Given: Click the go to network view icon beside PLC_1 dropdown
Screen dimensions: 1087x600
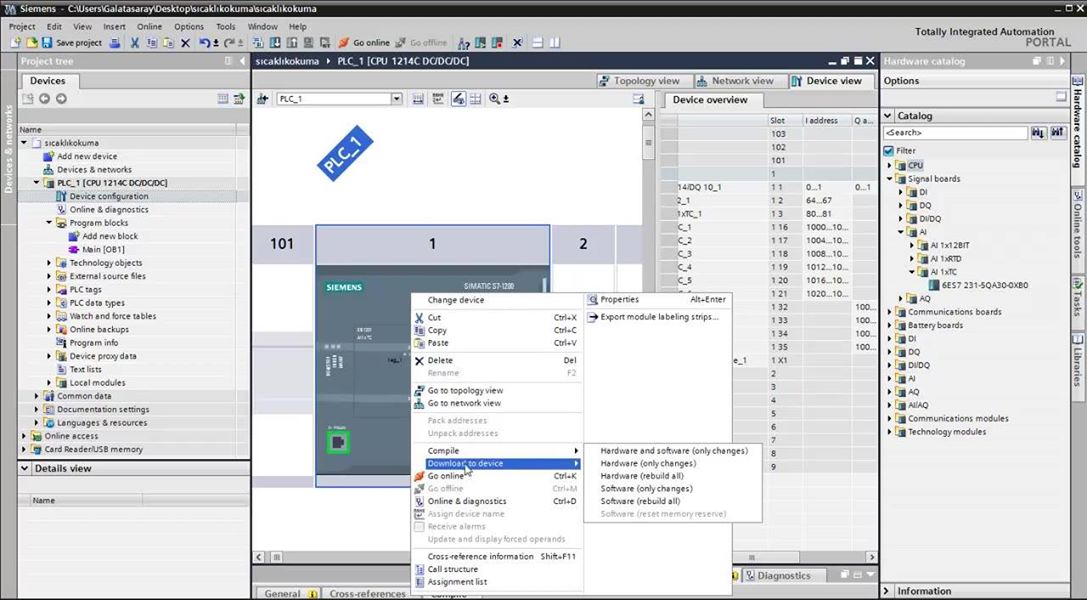Looking at the screenshot, I should point(262,99).
